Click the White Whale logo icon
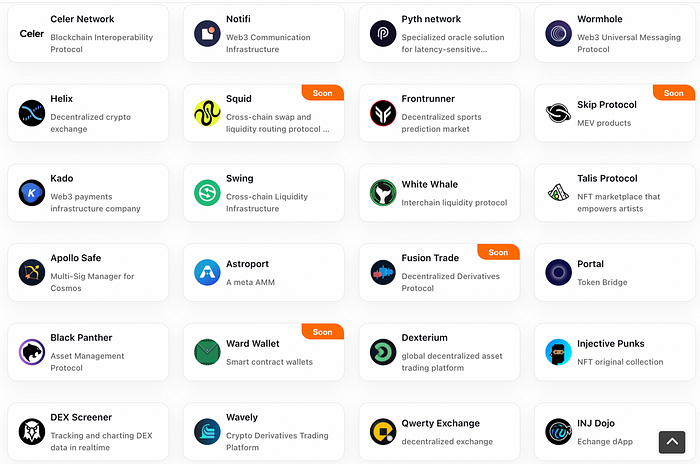Image resolution: width=700 pixels, height=467 pixels. click(383, 192)
